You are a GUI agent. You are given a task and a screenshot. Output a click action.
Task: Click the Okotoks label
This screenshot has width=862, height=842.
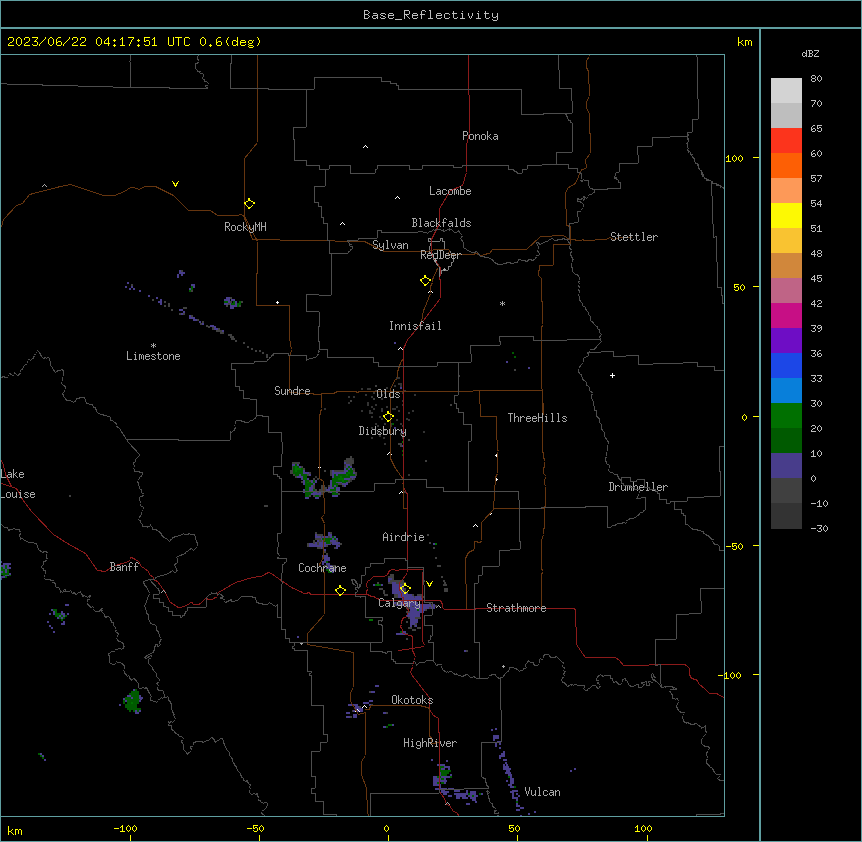pyautogui.click(x=412, y=700)
